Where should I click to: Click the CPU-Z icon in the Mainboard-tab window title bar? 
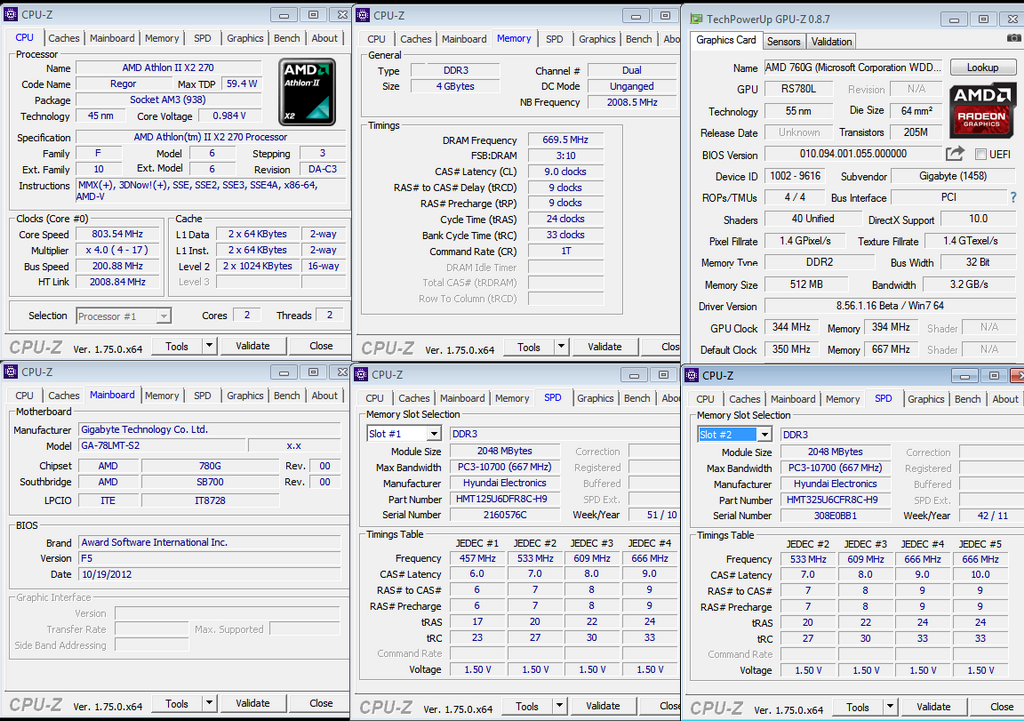pos(10,372)
